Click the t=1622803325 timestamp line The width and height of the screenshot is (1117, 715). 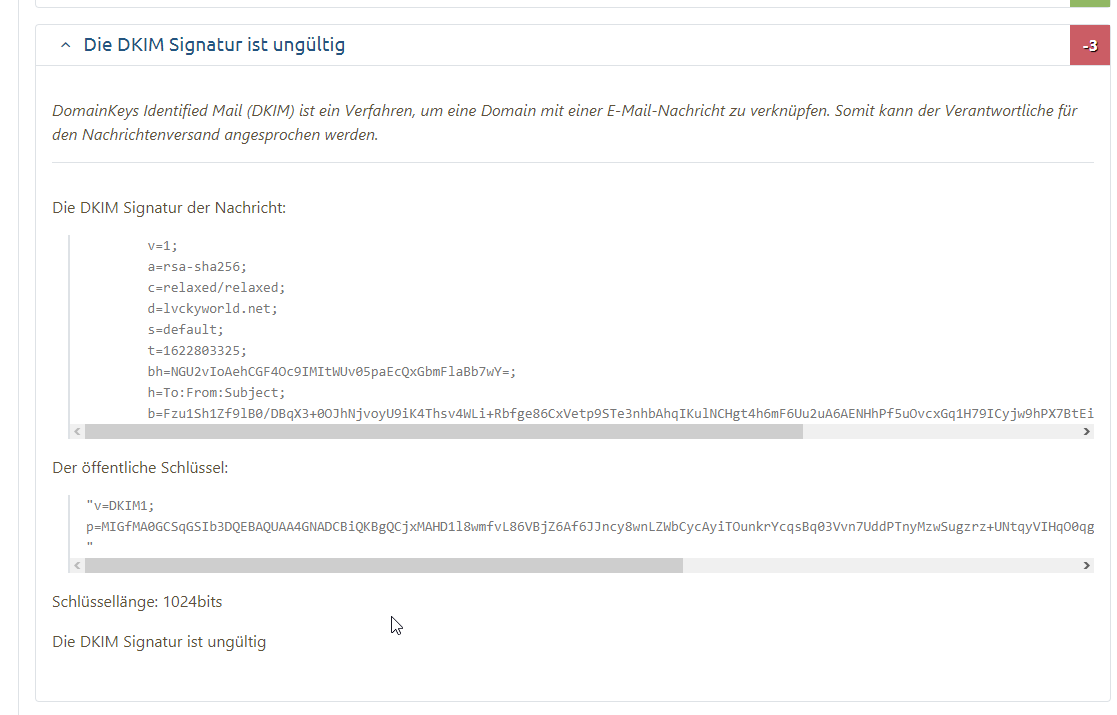click(196, 350)
